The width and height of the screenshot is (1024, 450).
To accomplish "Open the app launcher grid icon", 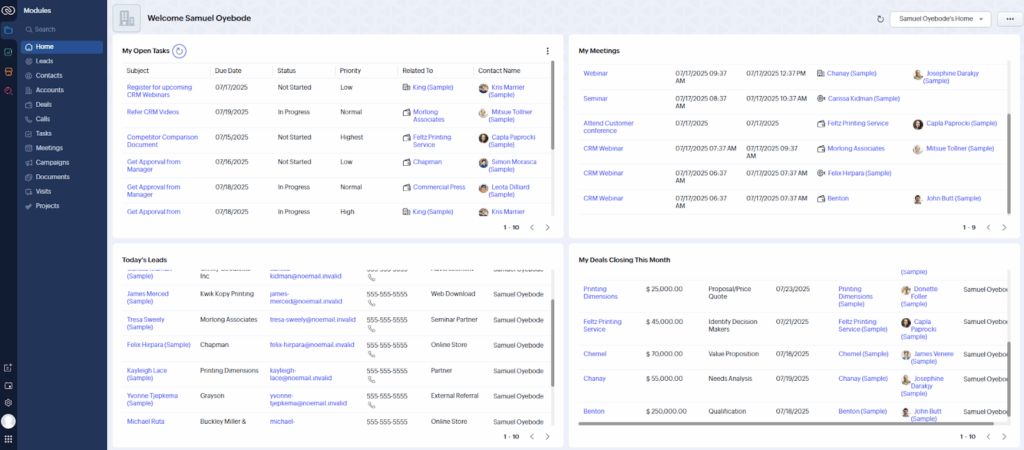I will coord(8,439).
